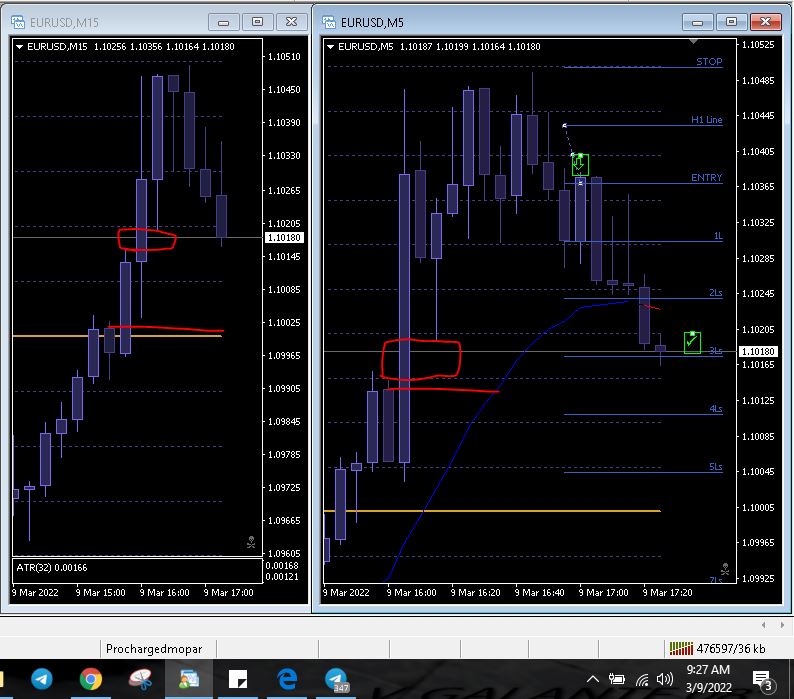Screen dimensions: 794x699
Task: Click the H1 Line label
Action: click(706, 120)
